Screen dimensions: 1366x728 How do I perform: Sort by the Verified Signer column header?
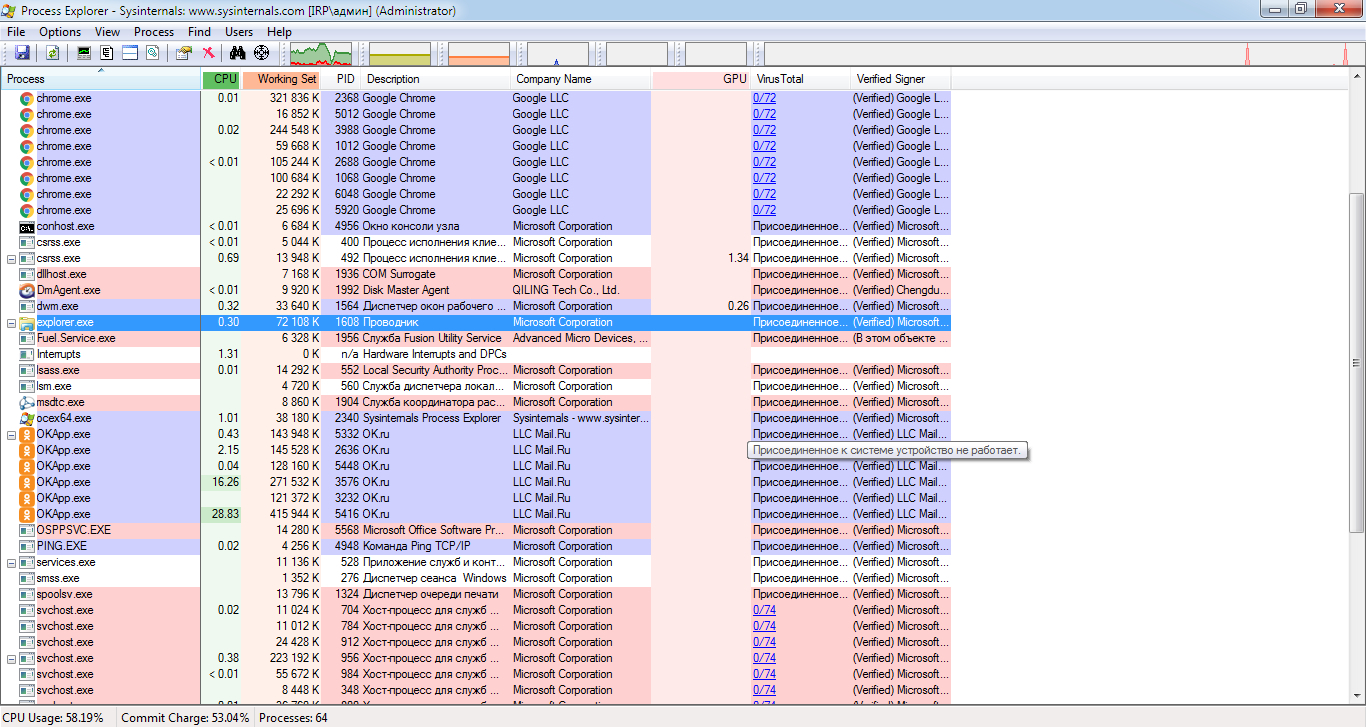pos(901,79)
